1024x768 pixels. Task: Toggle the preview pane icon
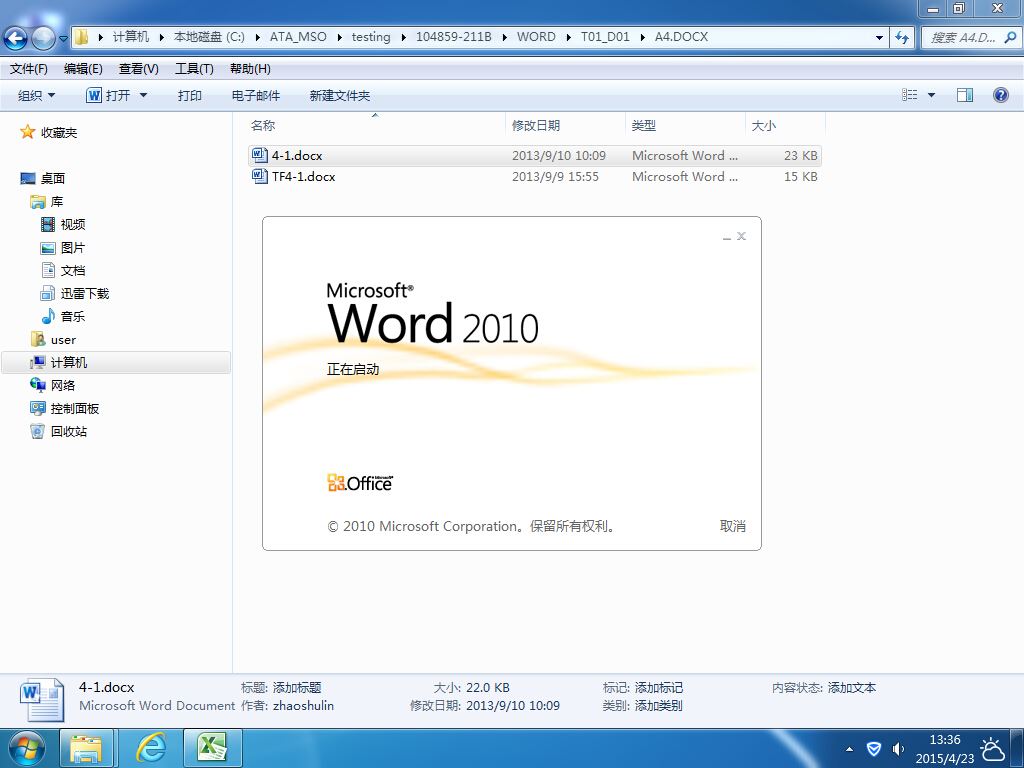pyautogui.click(x=965, y=95)
